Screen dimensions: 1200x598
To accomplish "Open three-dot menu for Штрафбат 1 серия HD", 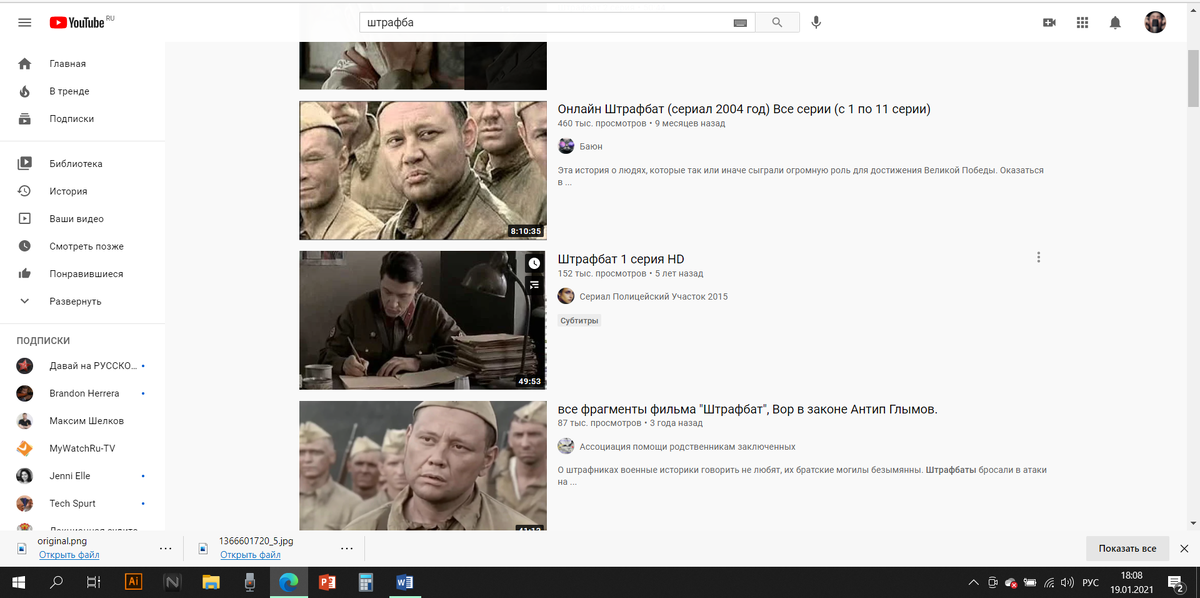I will pos(1038,258).
